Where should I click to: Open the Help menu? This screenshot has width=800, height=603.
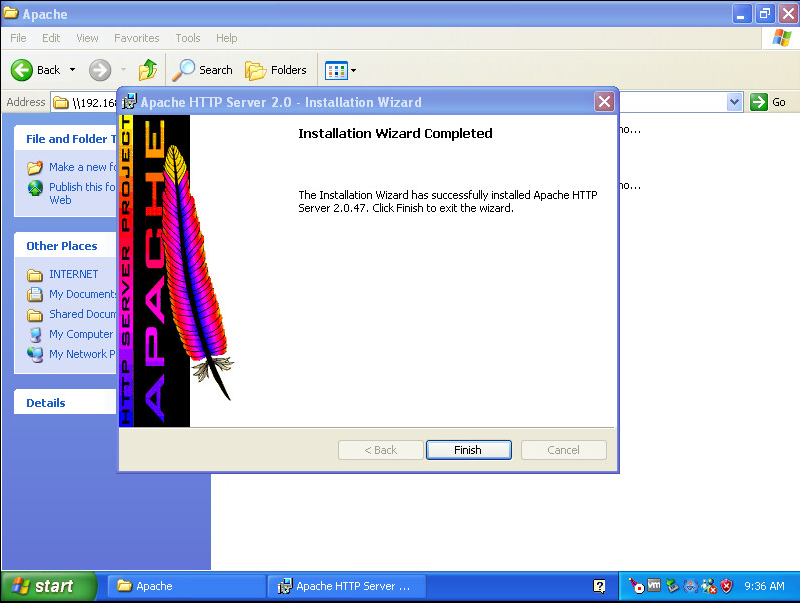pos(227,38)
